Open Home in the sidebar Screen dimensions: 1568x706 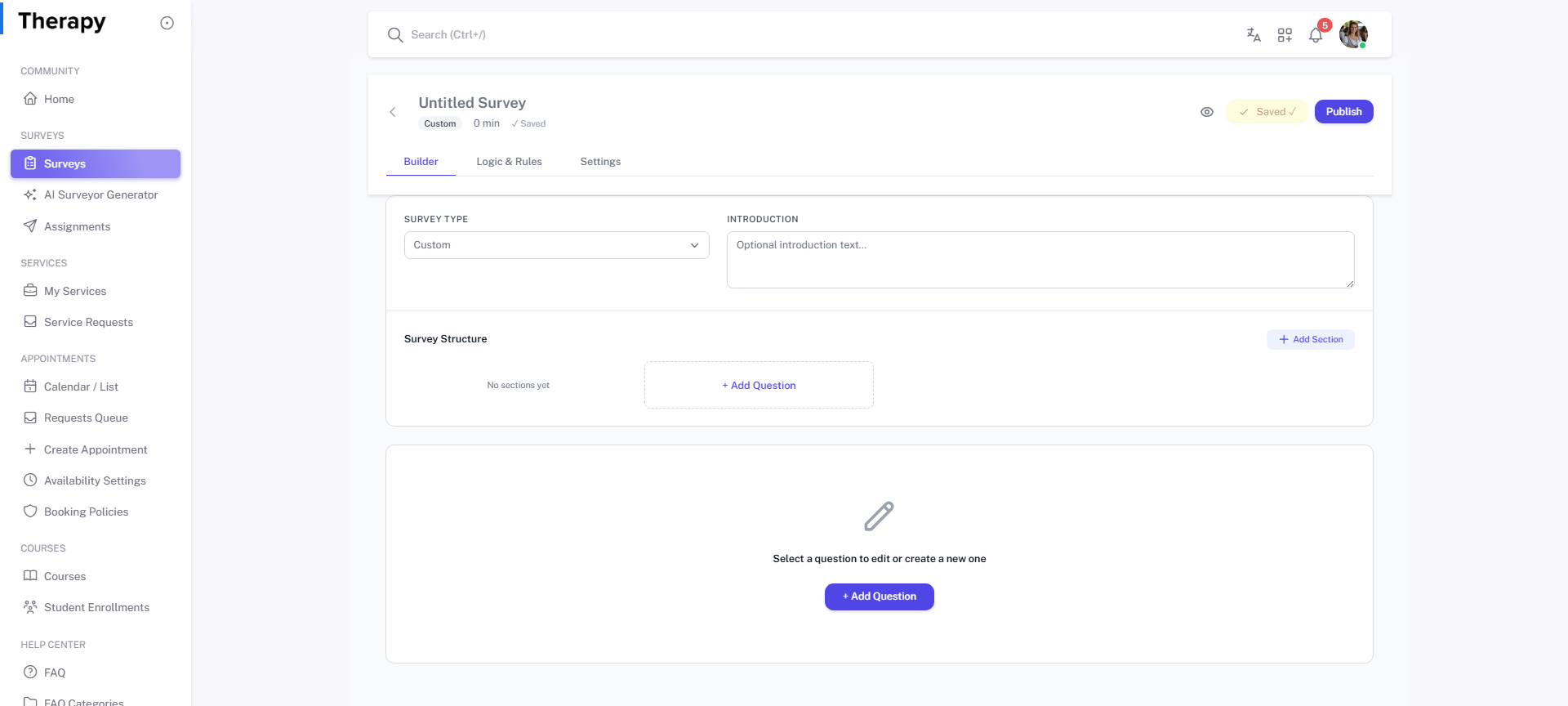96,99
